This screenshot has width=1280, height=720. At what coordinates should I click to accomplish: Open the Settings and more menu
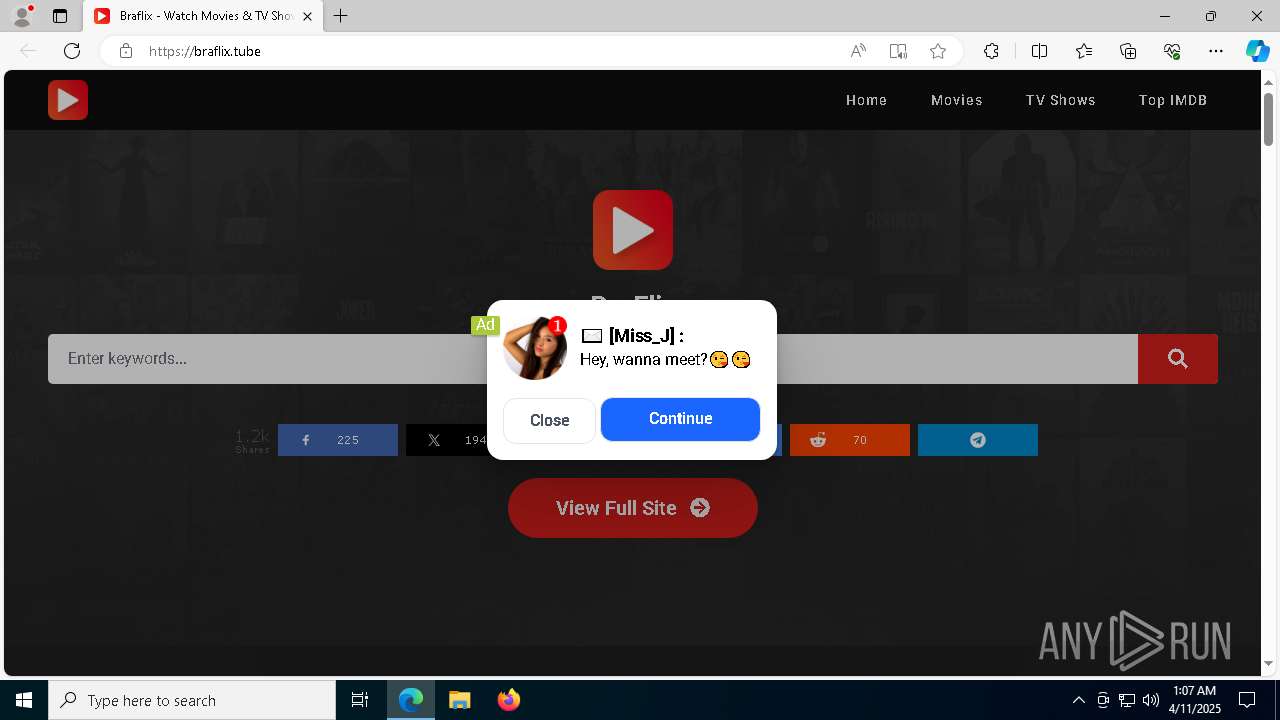1216,51
